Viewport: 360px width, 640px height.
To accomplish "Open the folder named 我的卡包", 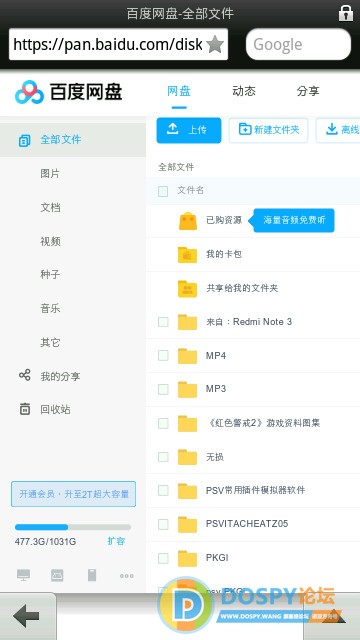I will point(224,254).
